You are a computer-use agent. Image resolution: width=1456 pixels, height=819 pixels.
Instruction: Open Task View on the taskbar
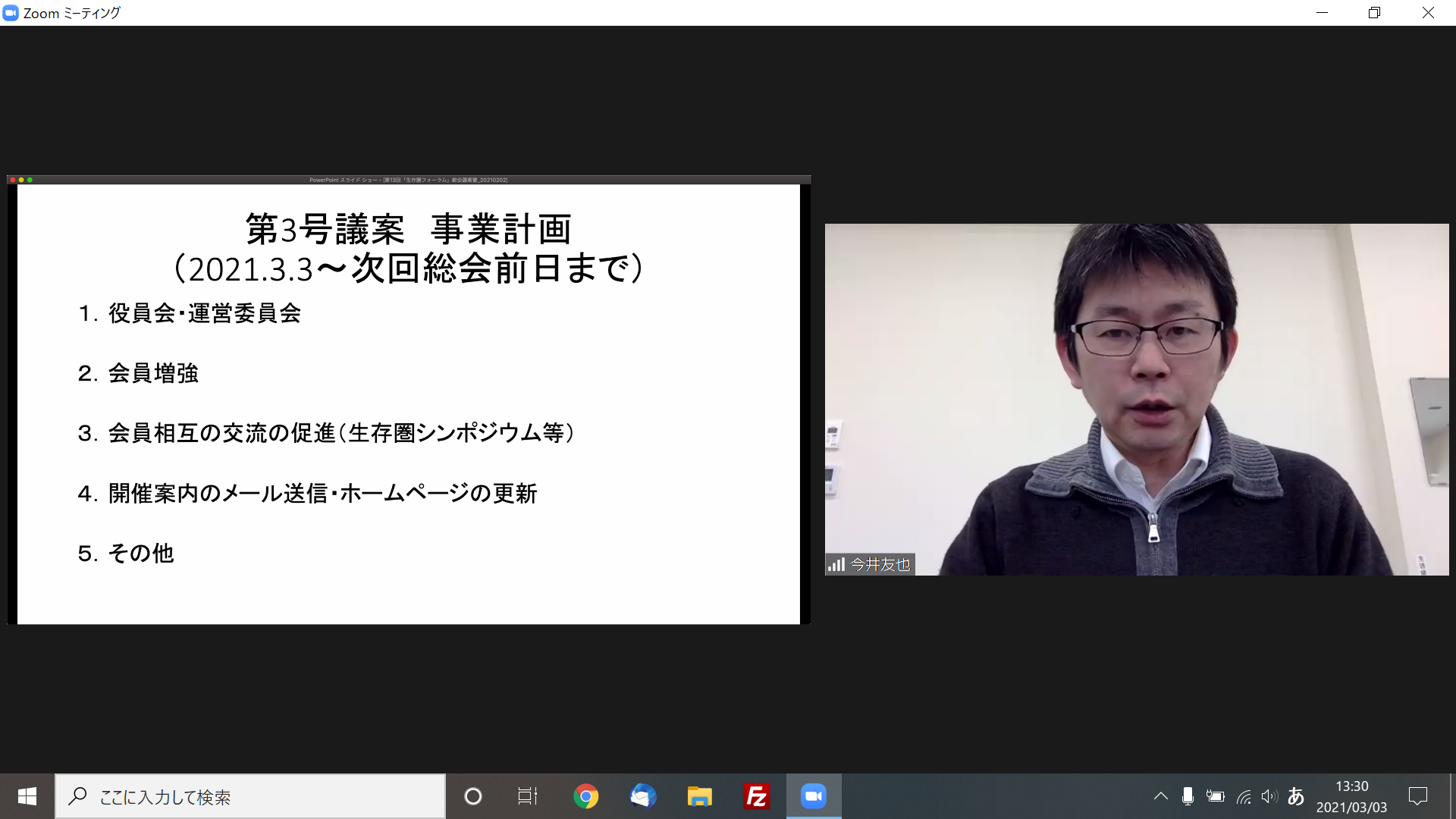click(528, 796)
